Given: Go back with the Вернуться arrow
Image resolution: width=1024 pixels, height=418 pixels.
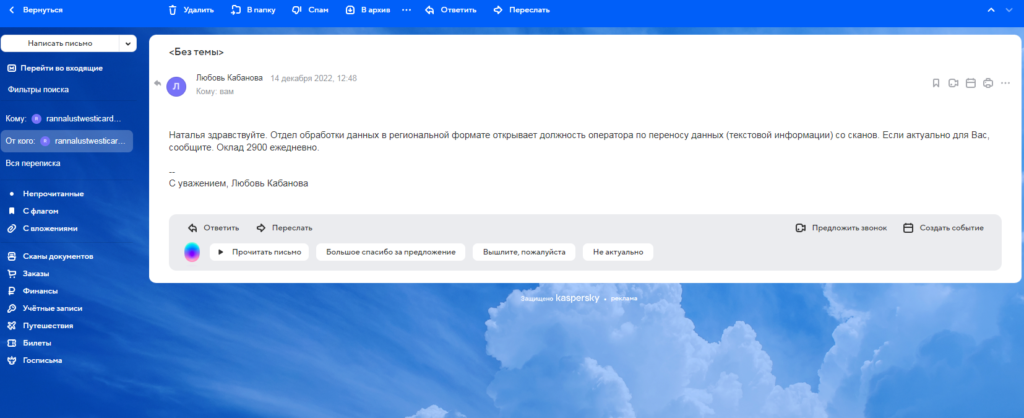Looking at the screenshot, I should (35, 10).
